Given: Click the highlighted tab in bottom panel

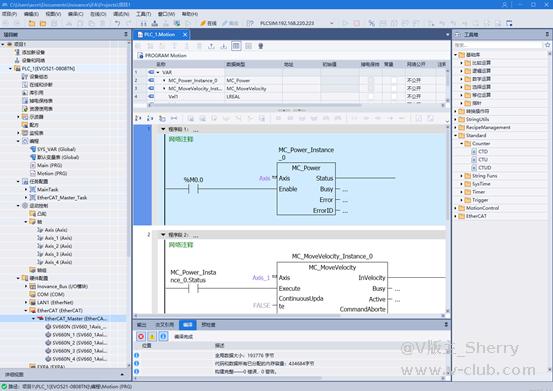Looking at the screenshot, I should [x=188, y=324].
